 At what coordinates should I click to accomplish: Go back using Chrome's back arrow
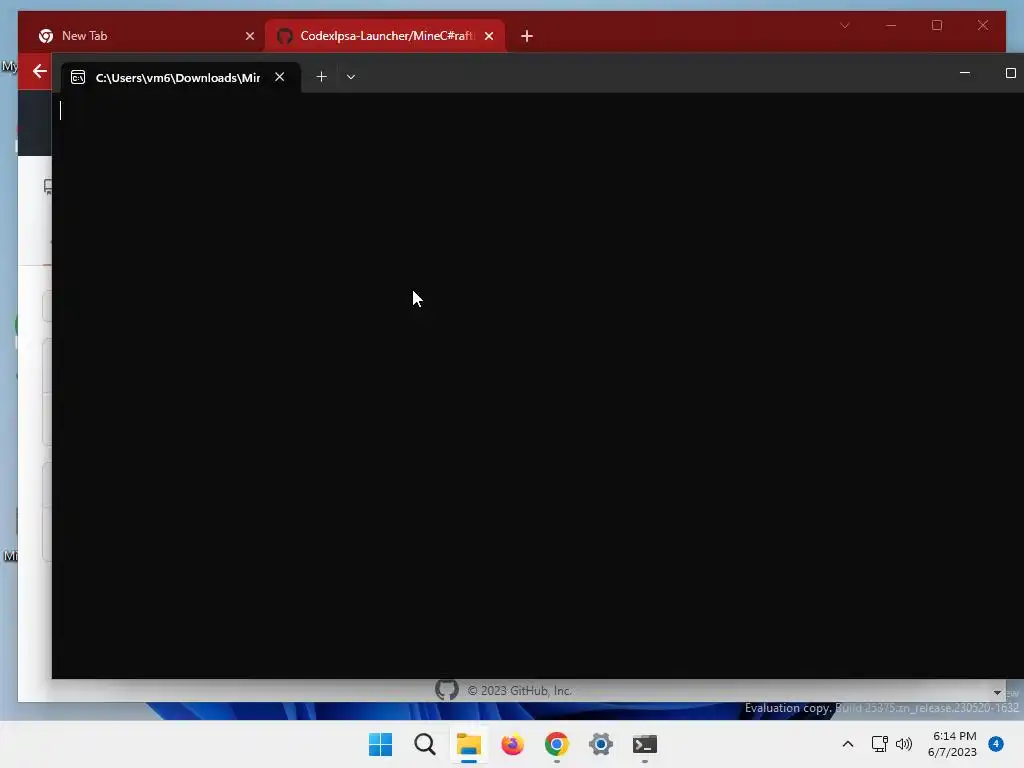tap(39, 71)
